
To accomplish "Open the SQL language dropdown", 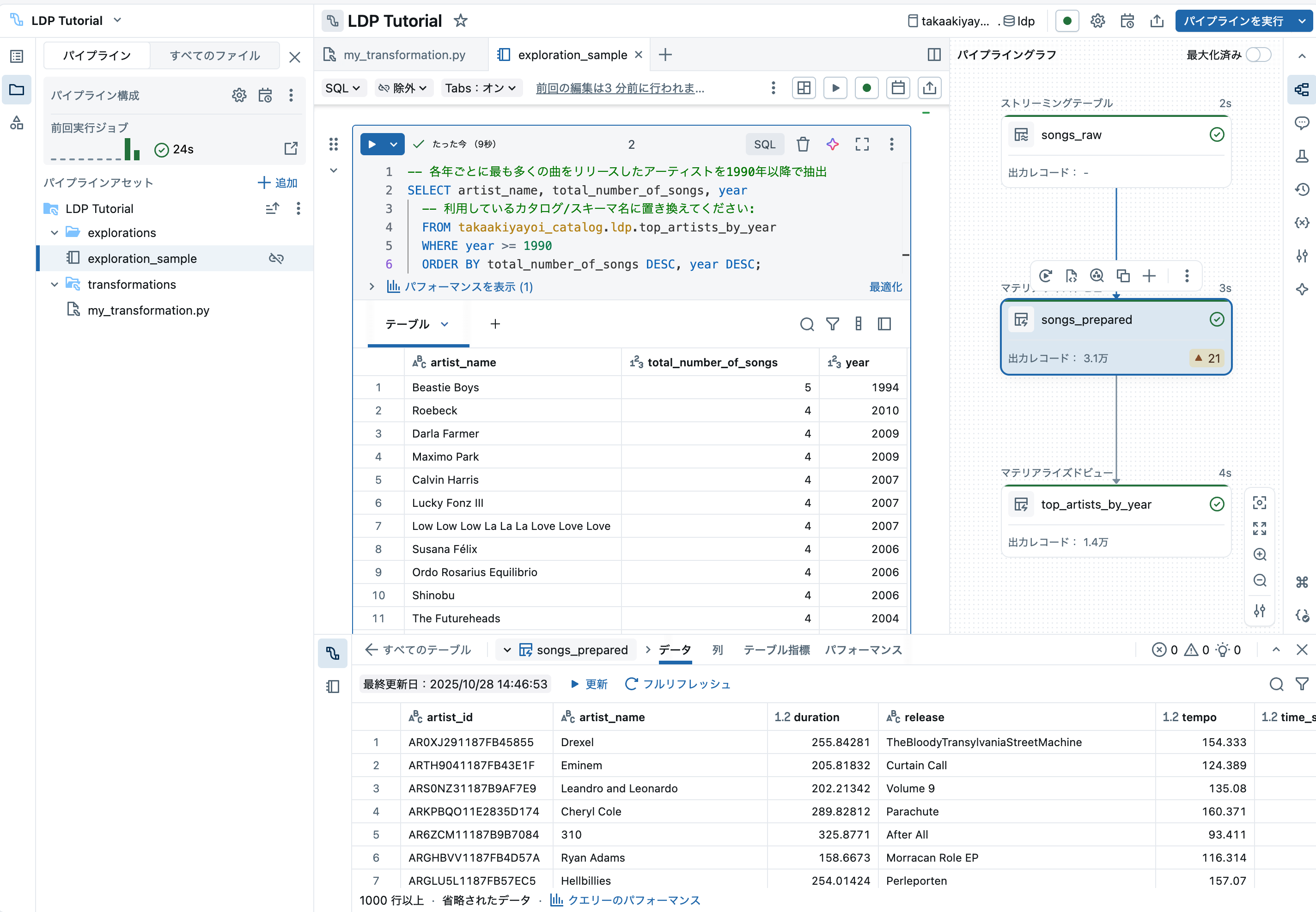I will click(x=342, y=88).
